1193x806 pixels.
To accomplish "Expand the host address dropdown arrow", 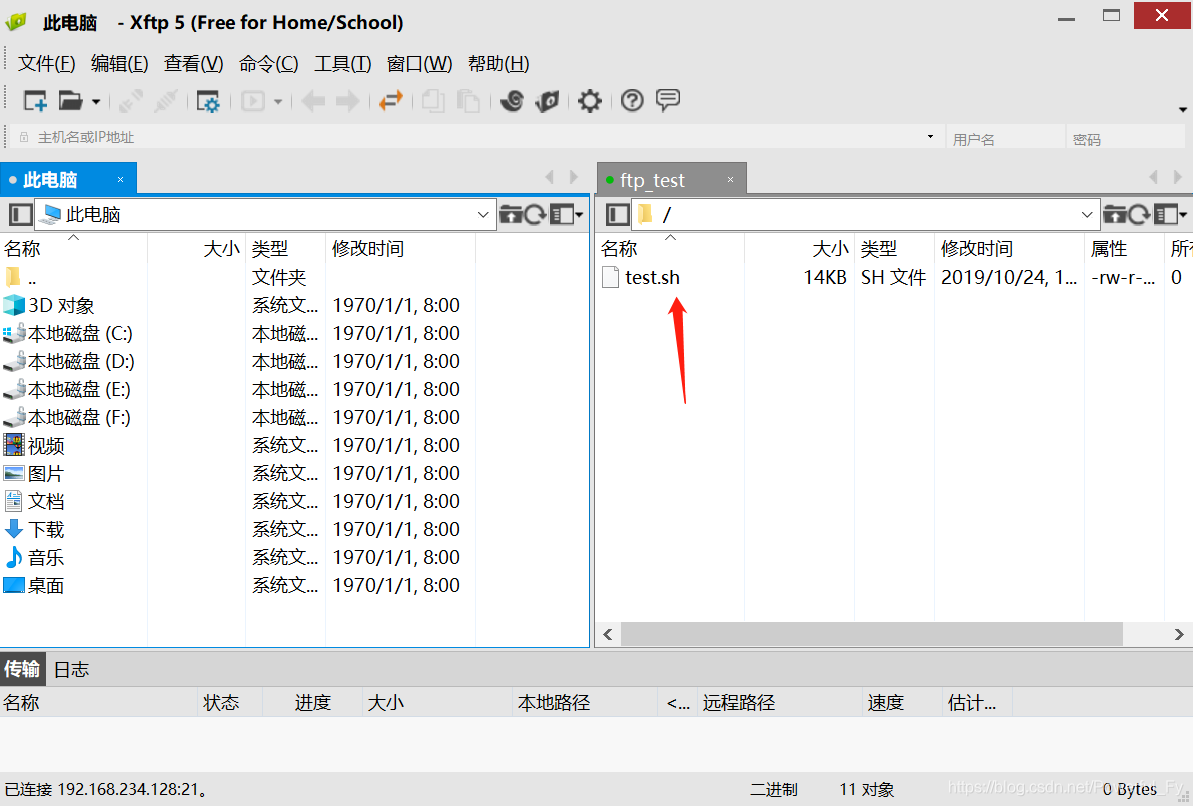I will [x=931, y=137].
